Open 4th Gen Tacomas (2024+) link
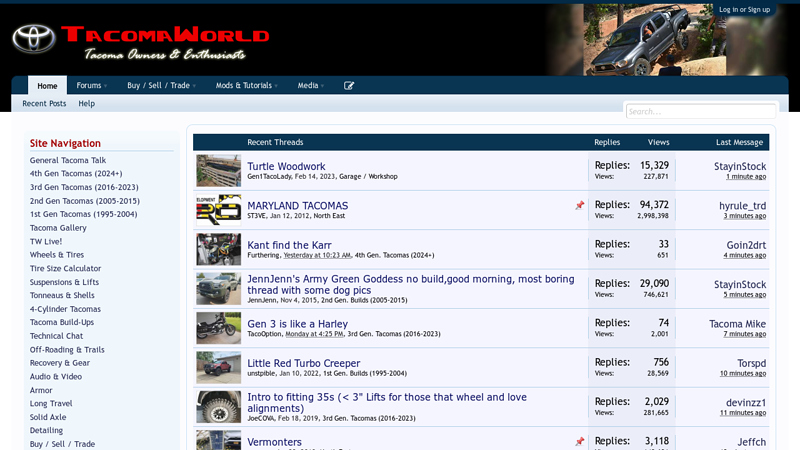800x450 pixels. pyautogui.click(x=76, y=173)
